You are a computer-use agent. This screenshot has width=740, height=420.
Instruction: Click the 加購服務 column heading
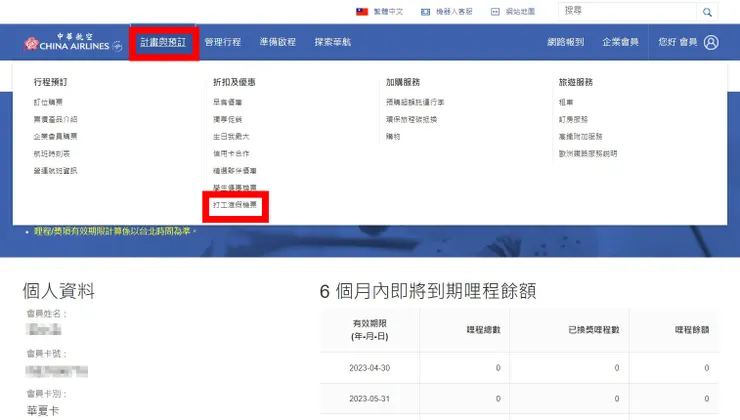pyautogui.click(x=403, y=82)
